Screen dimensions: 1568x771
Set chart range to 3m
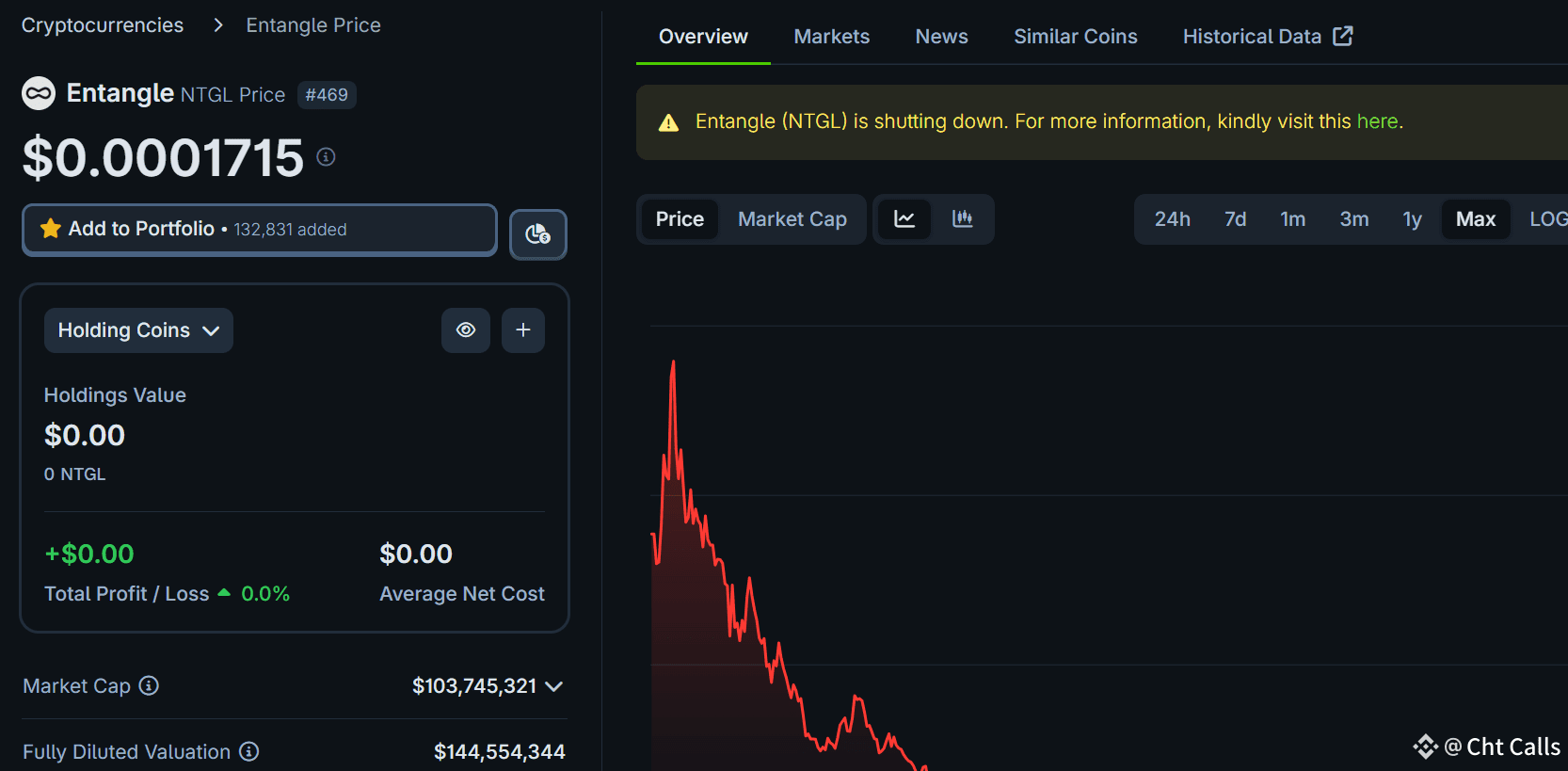[1354, 219]
